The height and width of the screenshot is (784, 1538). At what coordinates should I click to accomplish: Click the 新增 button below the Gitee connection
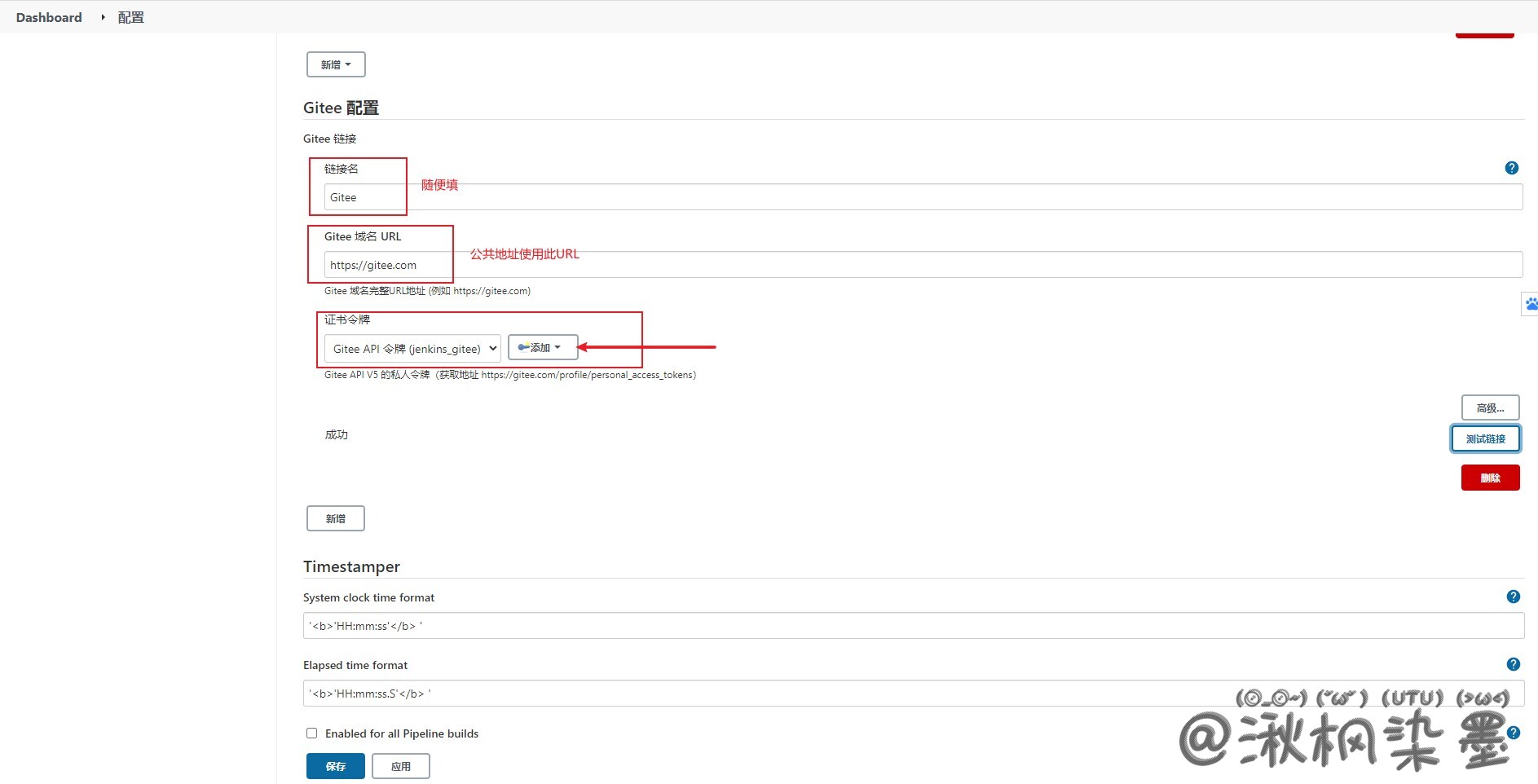coord(336,518)
